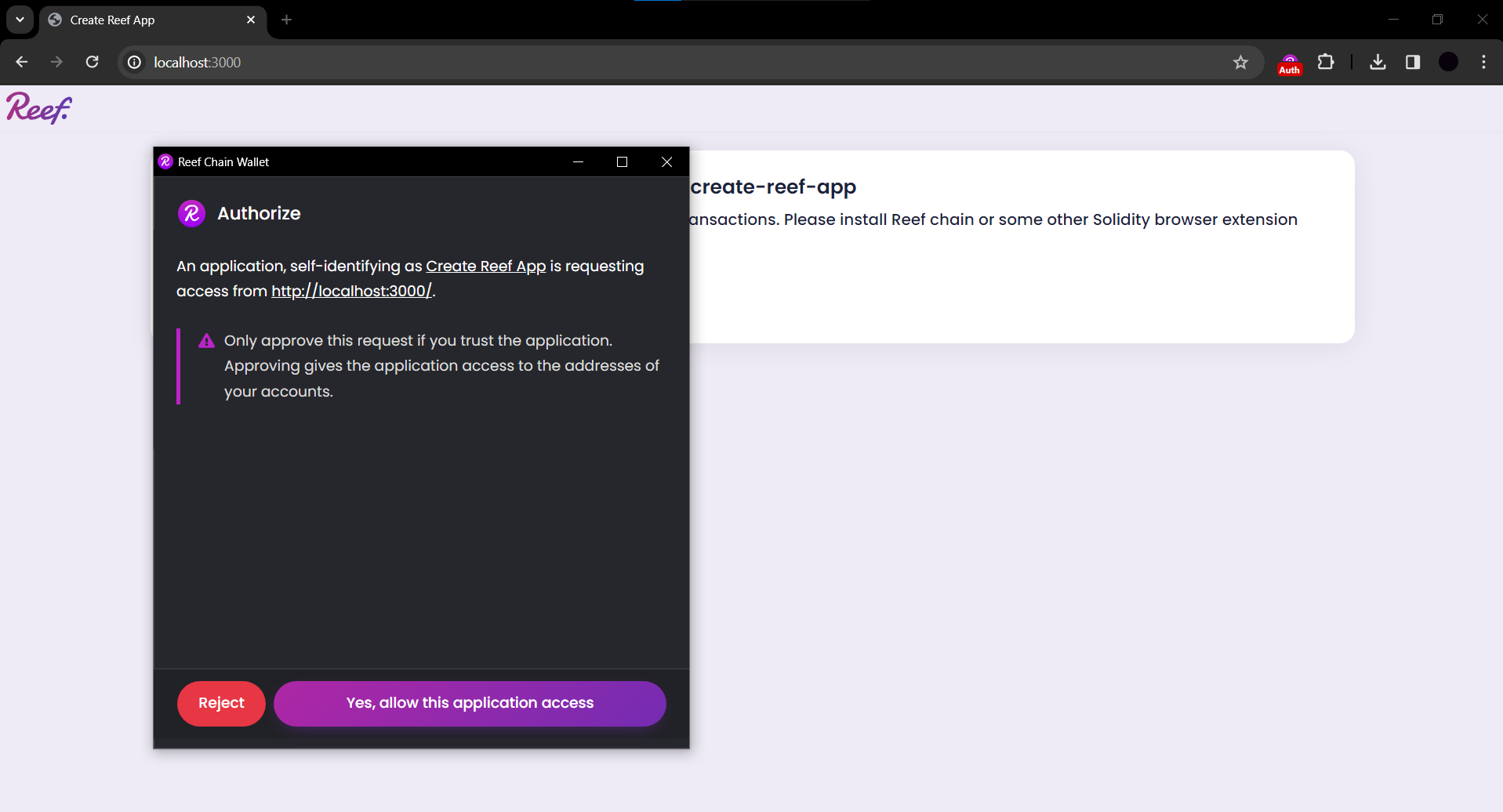Screen dimensions: 1503x812
Task: Open the browser profile avatar
Action: [x=1449, y=62]
